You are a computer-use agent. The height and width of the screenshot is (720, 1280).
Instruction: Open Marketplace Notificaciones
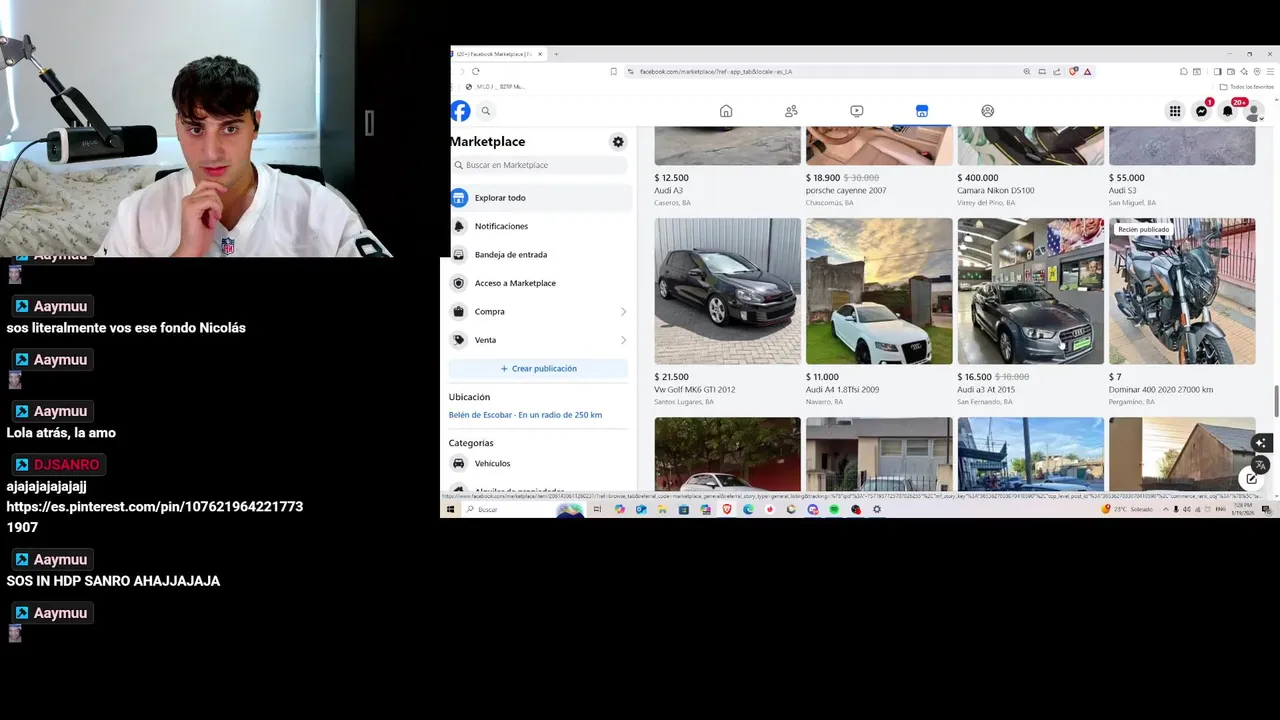coord(540,226)
